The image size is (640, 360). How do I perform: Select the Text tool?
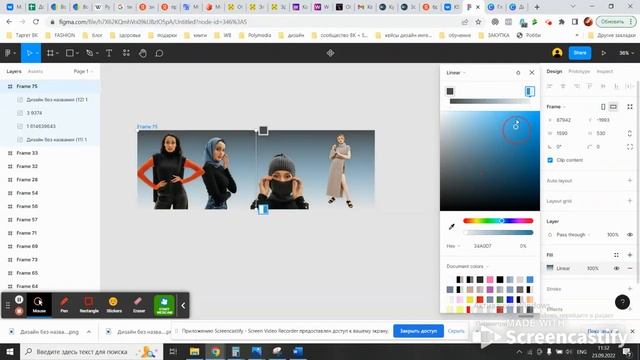click(109, 53)
